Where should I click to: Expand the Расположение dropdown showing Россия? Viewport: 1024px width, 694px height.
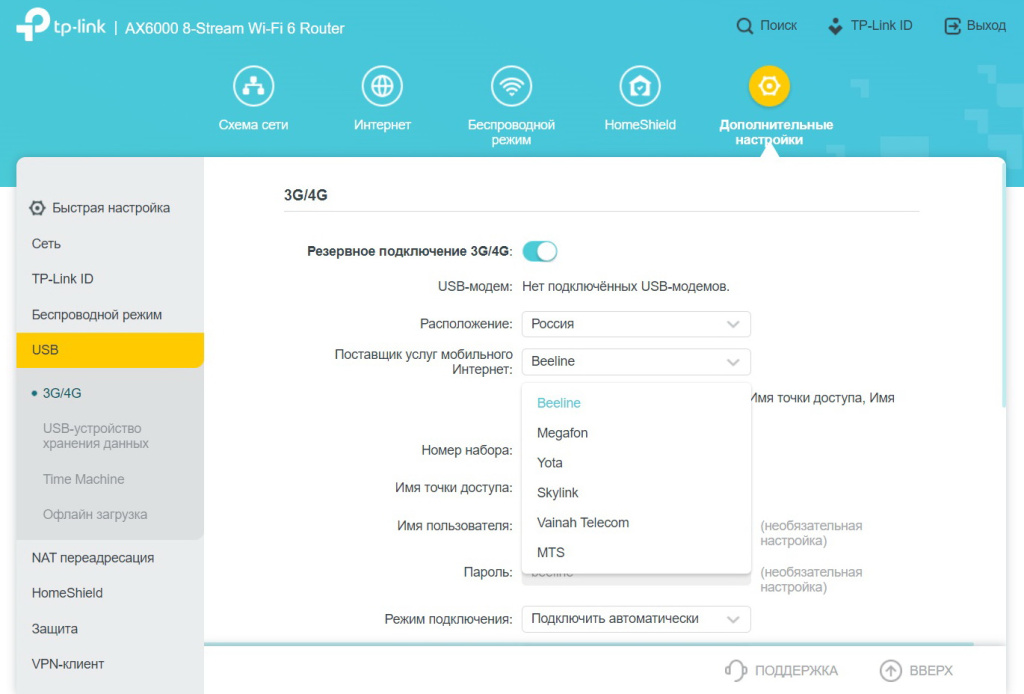pos(636,324)
